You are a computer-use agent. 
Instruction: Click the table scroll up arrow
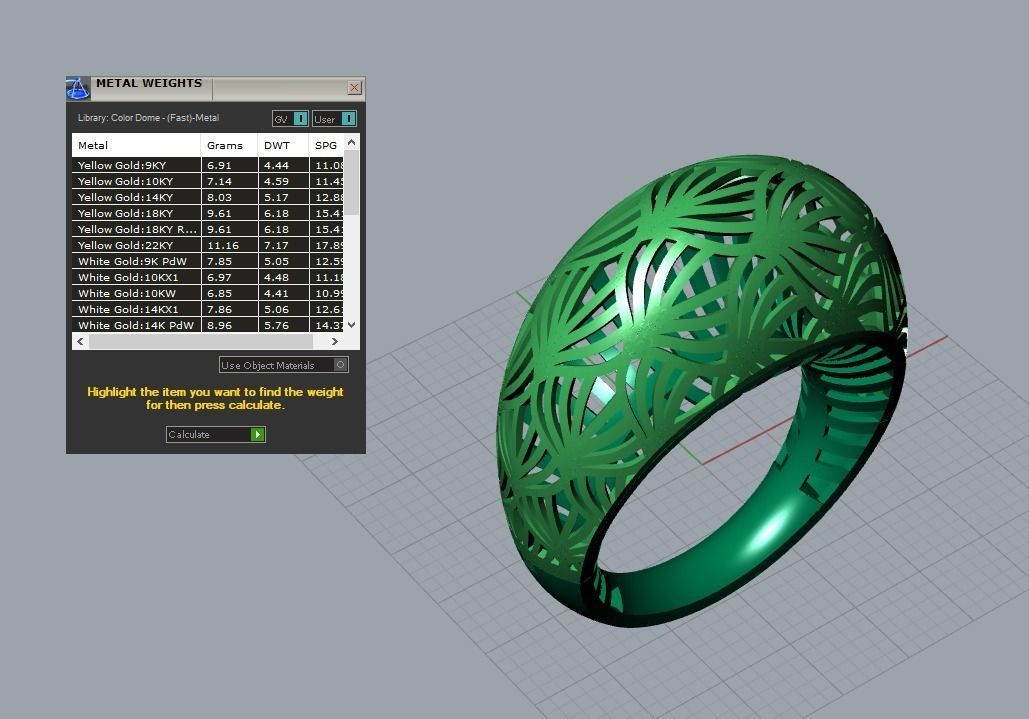(x=352, y=142)
